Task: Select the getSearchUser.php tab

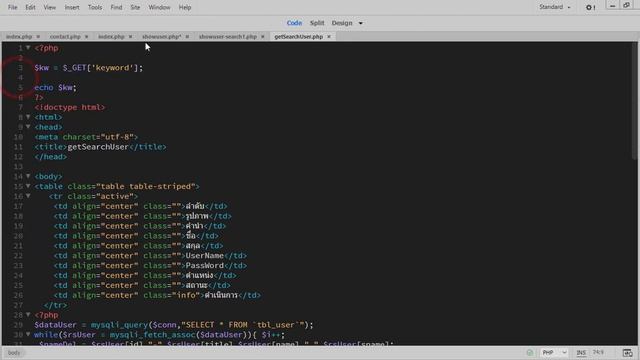Action: (x=299, y=37)
